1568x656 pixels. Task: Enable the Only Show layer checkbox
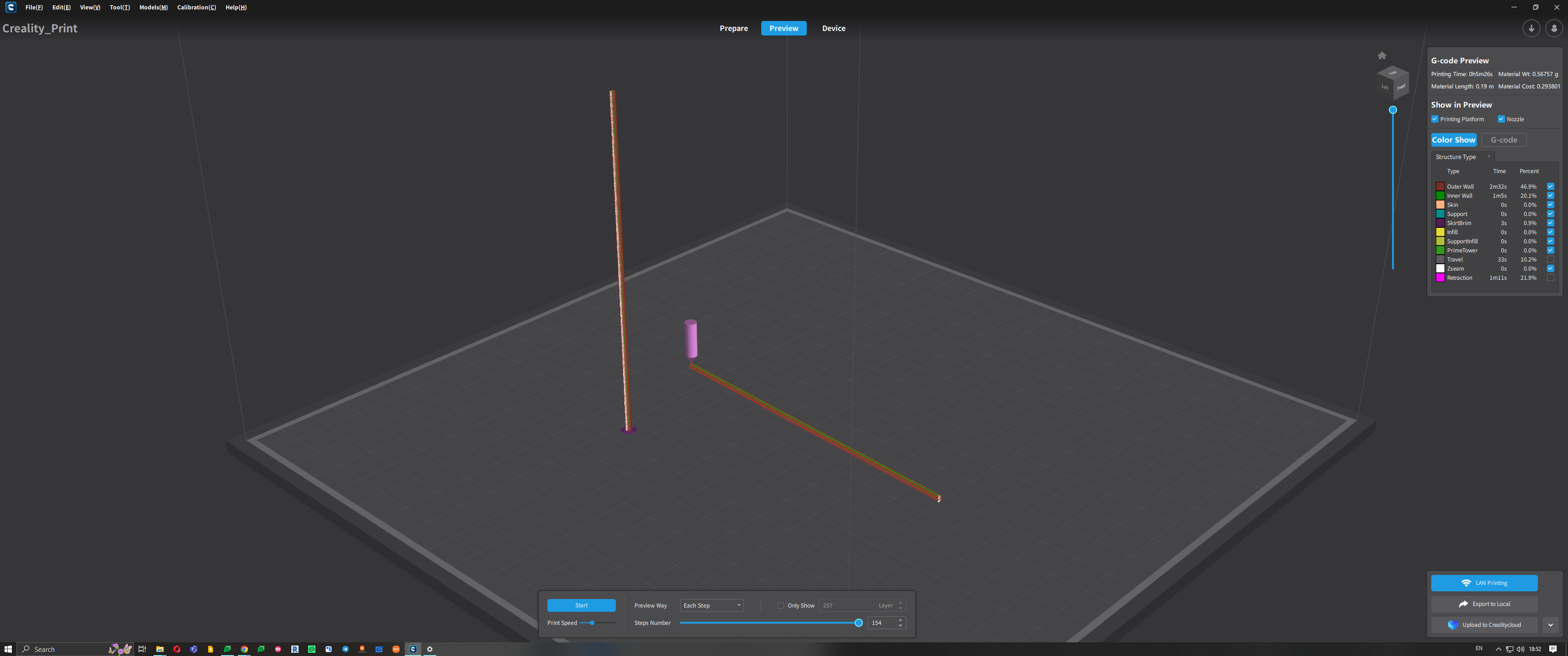780,605
